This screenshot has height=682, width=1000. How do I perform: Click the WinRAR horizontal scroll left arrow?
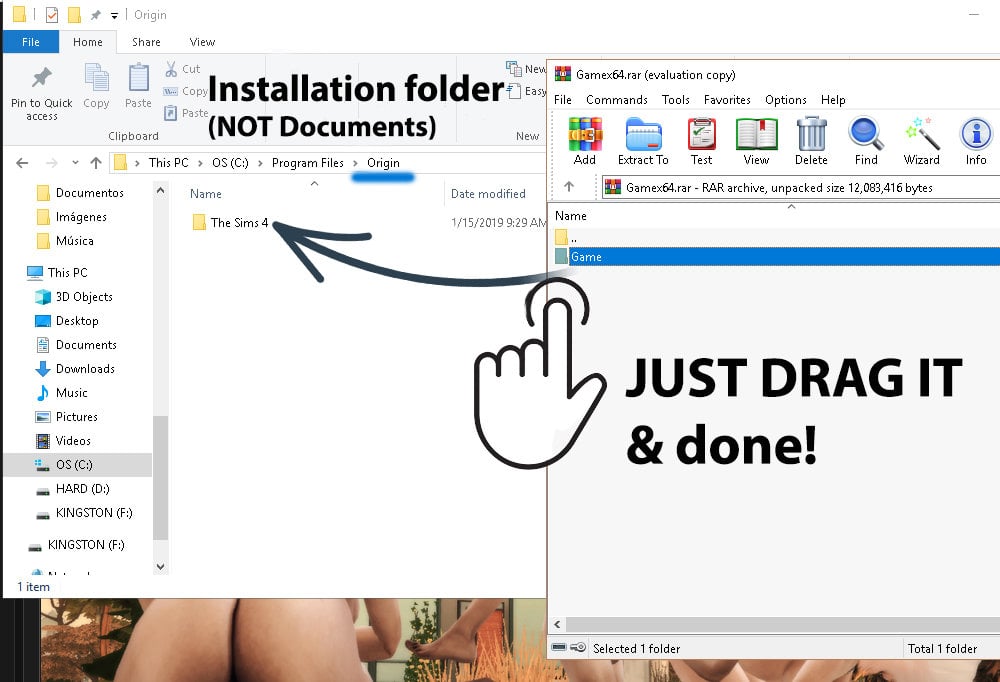click(x=557, y=625)
